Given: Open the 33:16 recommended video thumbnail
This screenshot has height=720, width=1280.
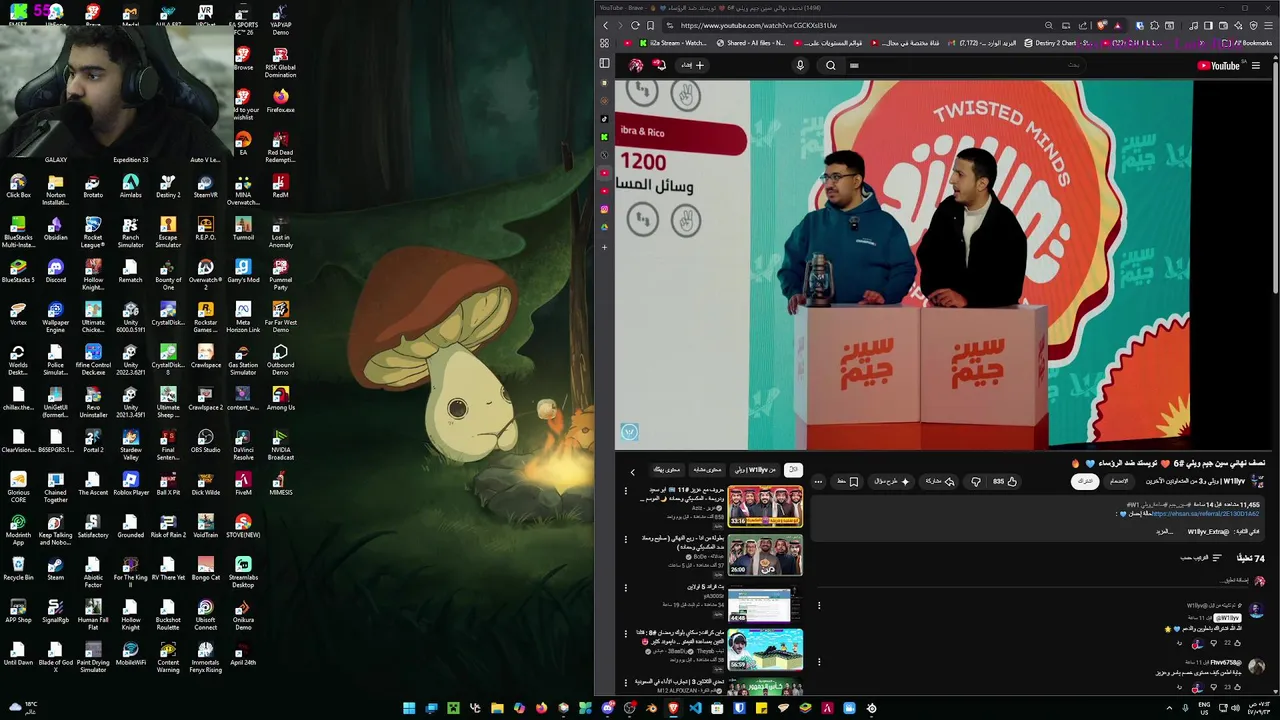Looking at the screenshot, I should pyautogui.click(x=765, y=506).
